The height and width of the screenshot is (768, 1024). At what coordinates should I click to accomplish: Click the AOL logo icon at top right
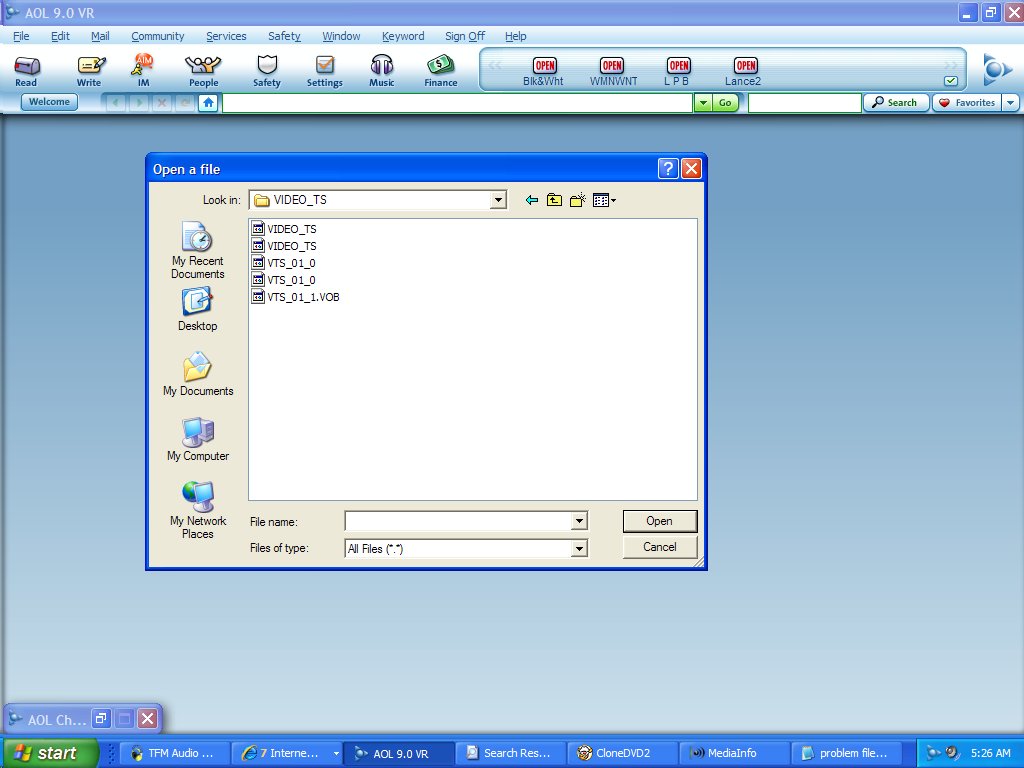coord(996,69)
